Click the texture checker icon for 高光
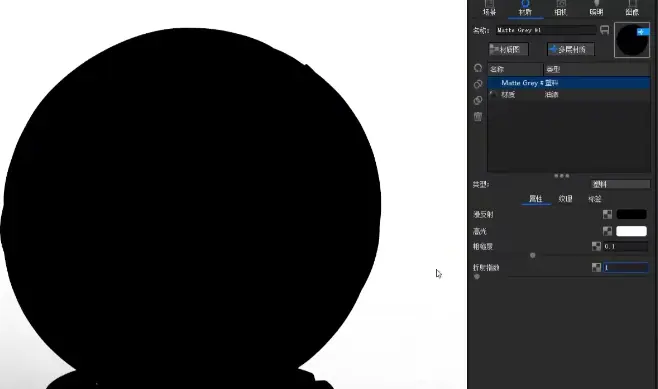Image resolution: width=658 pixels, height=389 pixels. pos(607,231)
